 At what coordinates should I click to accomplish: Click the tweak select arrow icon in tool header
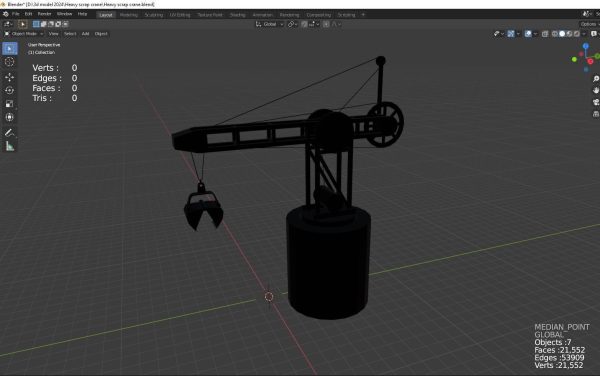(23, 24)
